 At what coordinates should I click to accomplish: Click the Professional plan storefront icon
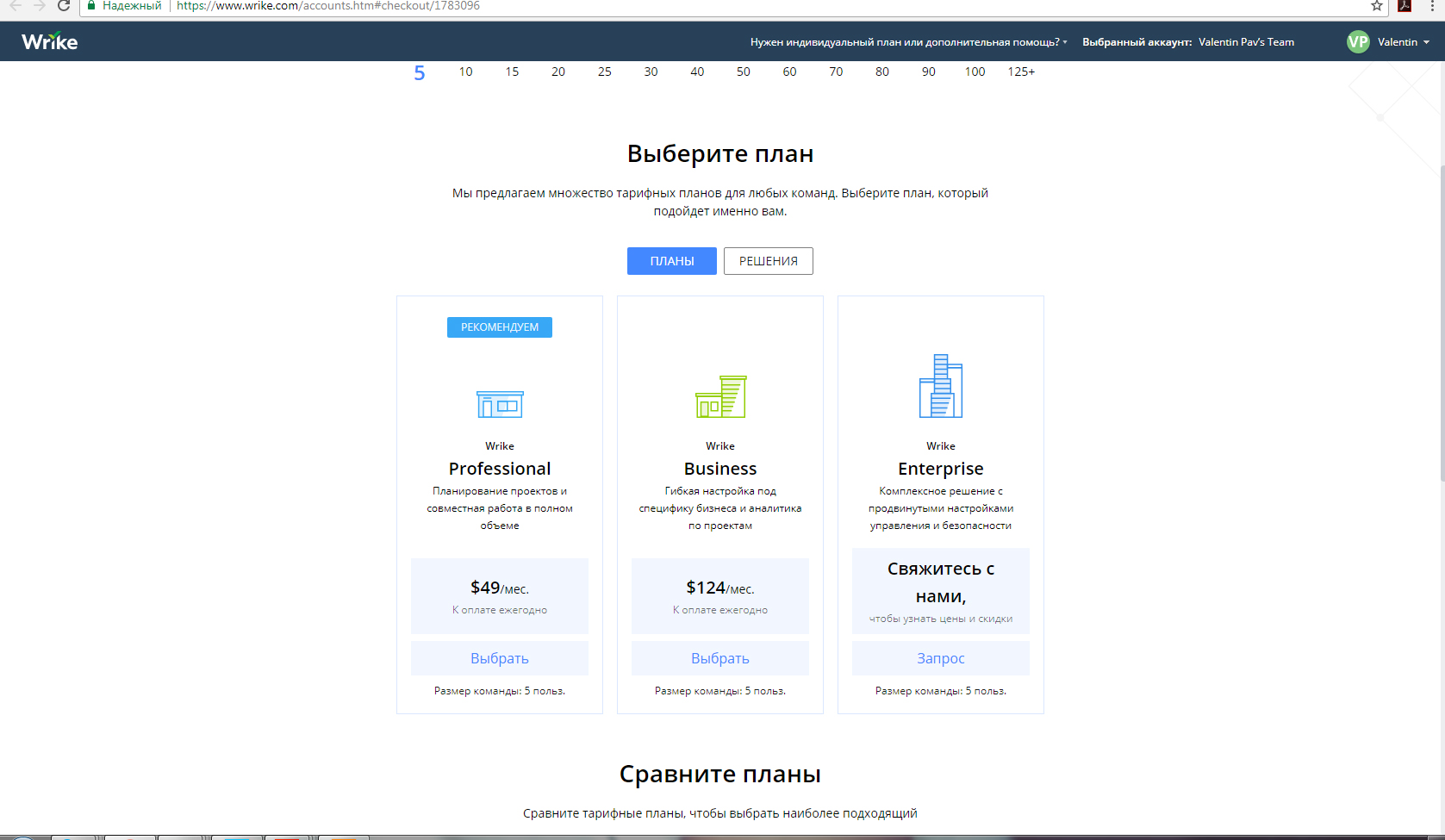click(500, 403)
